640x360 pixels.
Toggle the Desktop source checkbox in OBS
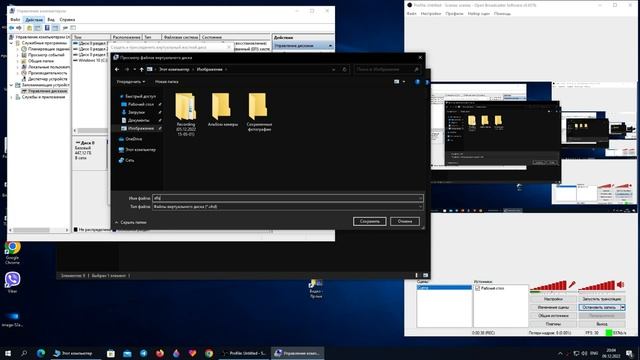point(478,288)
